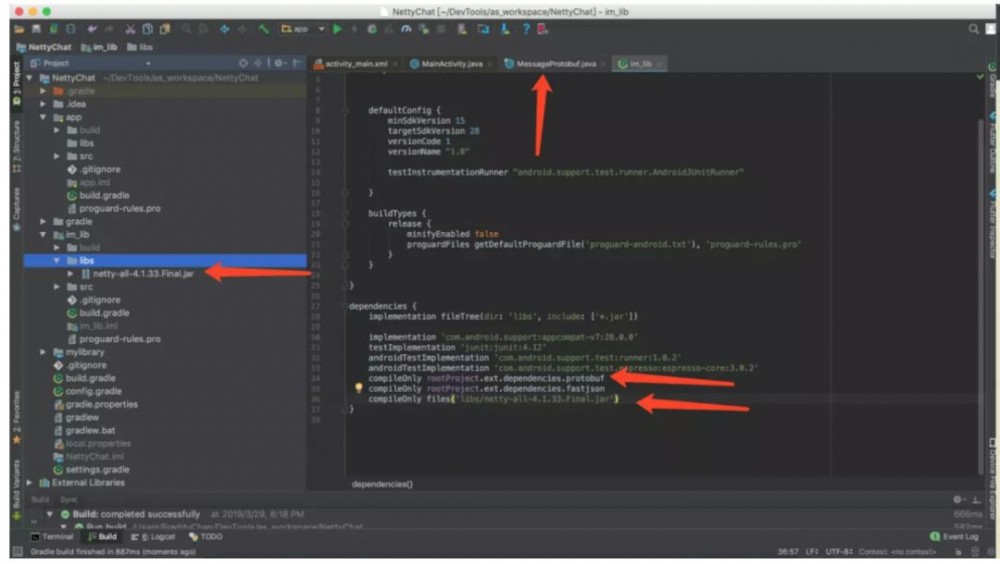Expand the gradle folder in tree
This screenshot has height=564, width=1000.
[x=43, y=221]
